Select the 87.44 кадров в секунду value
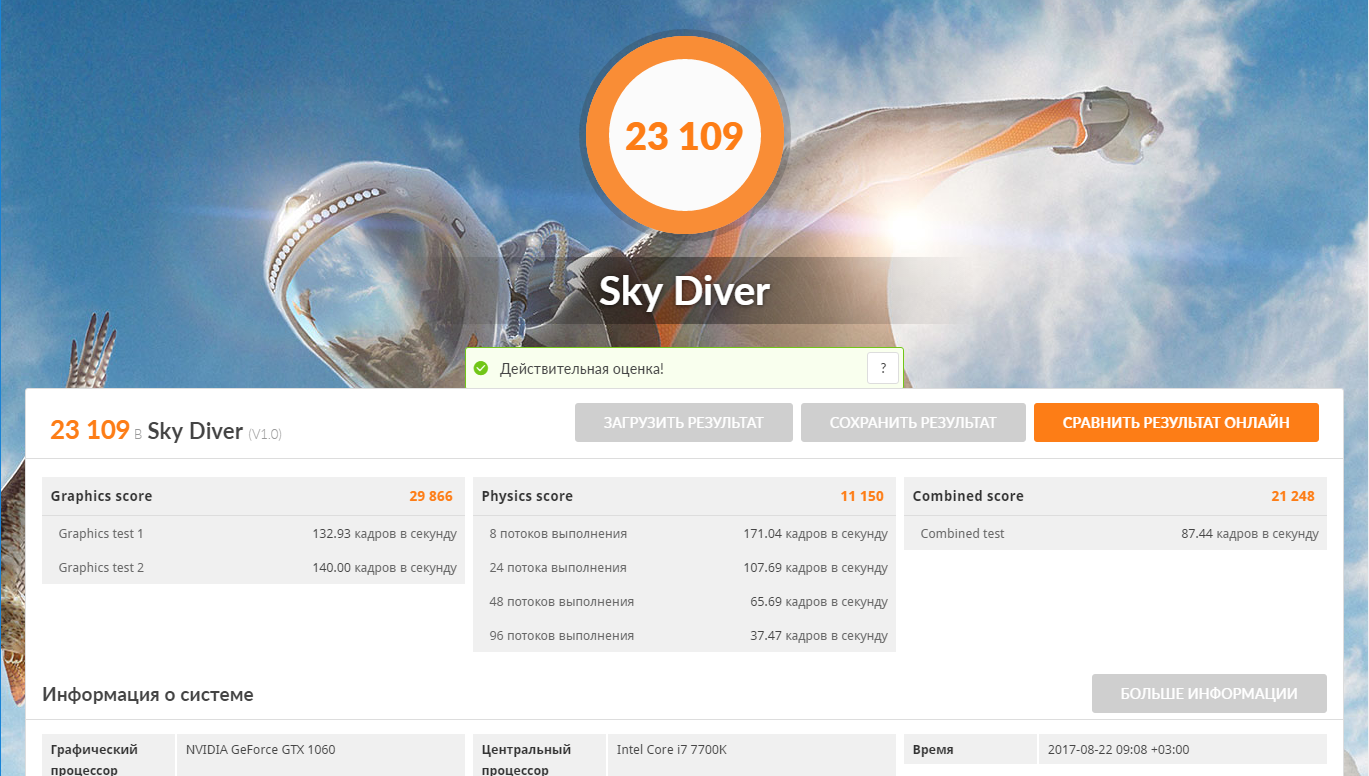This screenshot has width=1369, height=776. (x=1250, y=534)
